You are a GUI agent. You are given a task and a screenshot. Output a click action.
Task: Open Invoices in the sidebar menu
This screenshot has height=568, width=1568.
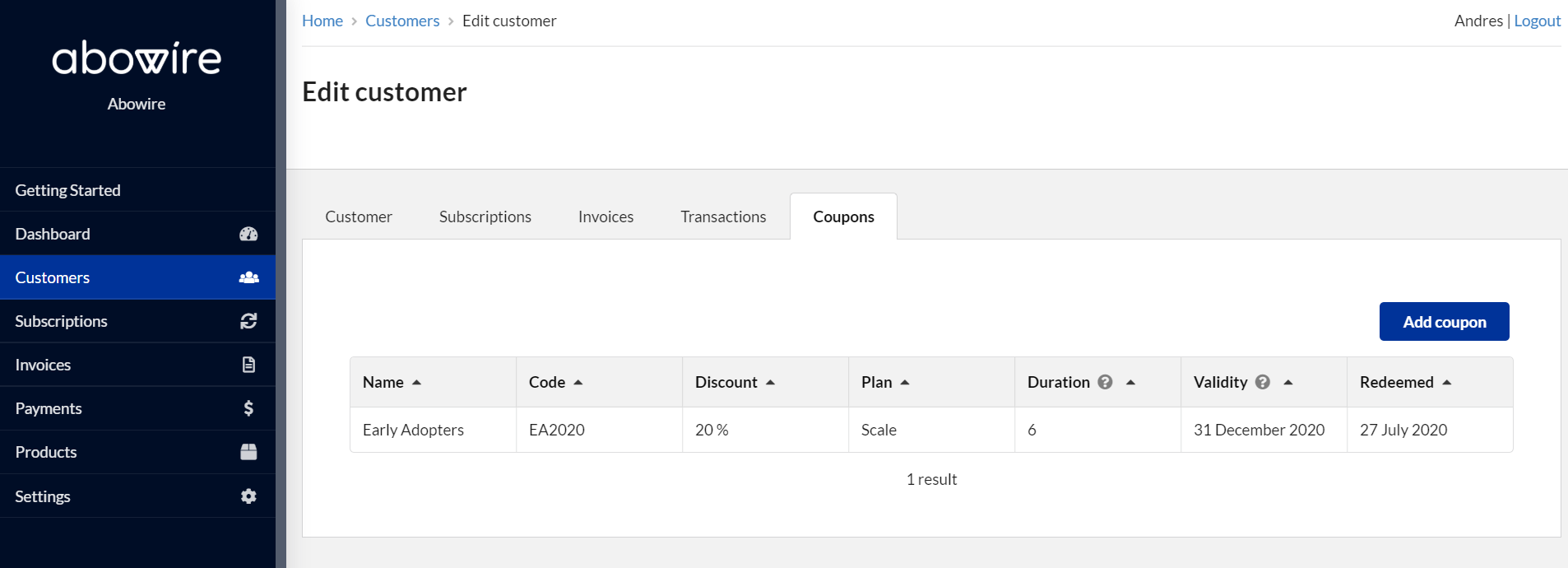click(x=137, y=365)
